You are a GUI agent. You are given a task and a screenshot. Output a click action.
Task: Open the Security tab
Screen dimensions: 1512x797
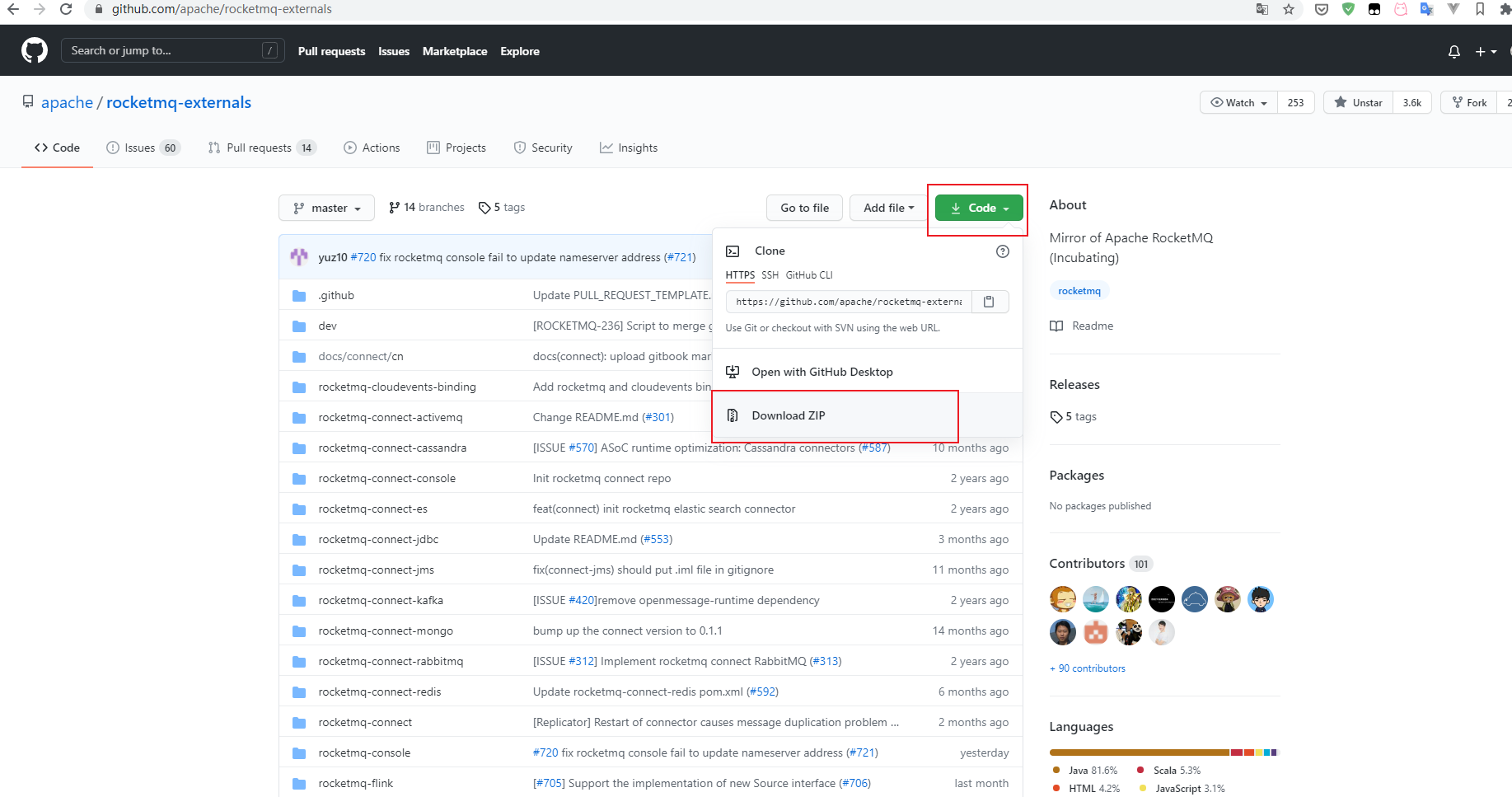click(543, 148)
